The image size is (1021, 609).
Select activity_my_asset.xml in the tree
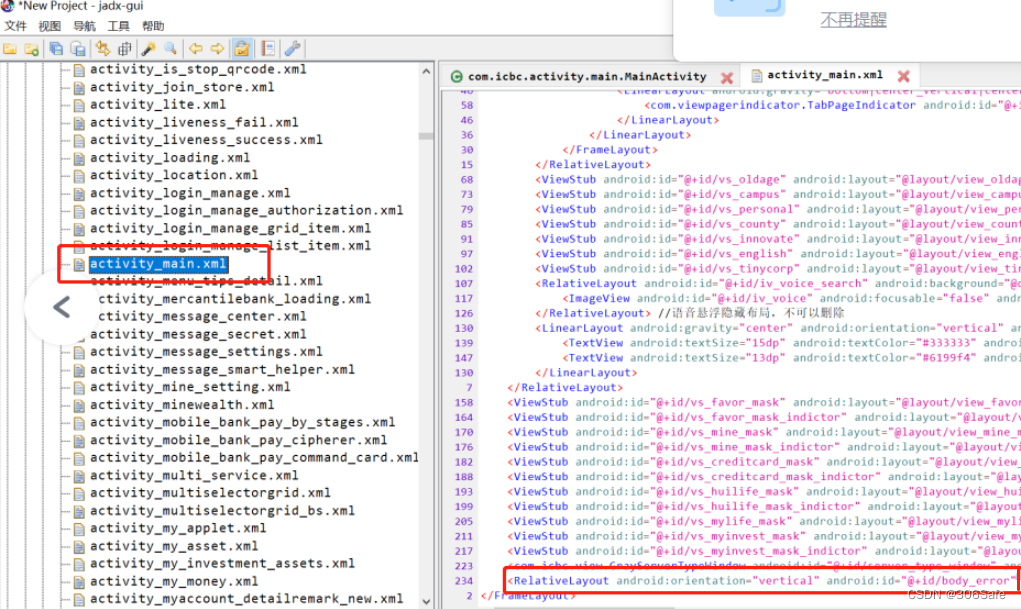pos(174,546)
